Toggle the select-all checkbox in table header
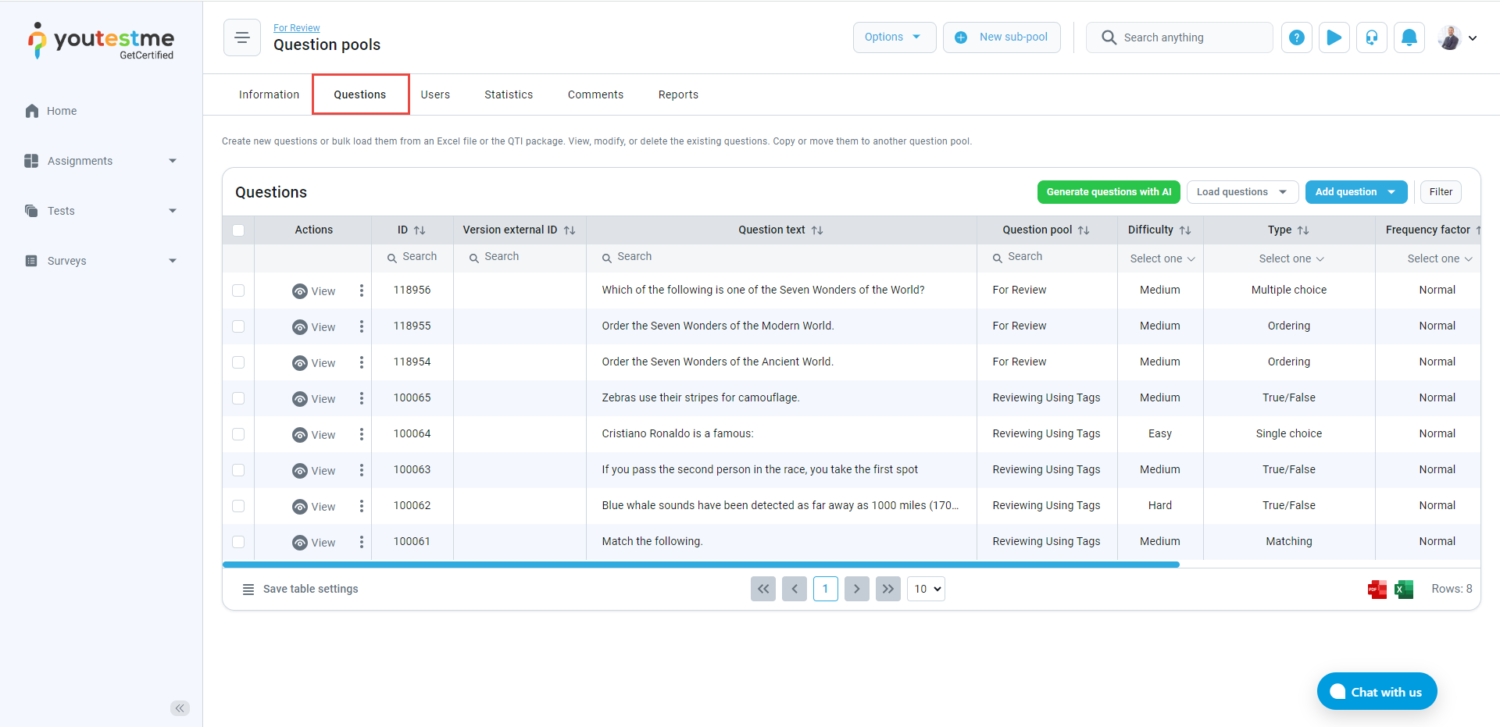Image resolution: width=1500 pixels, height=727 pixels. pos(238,230)
